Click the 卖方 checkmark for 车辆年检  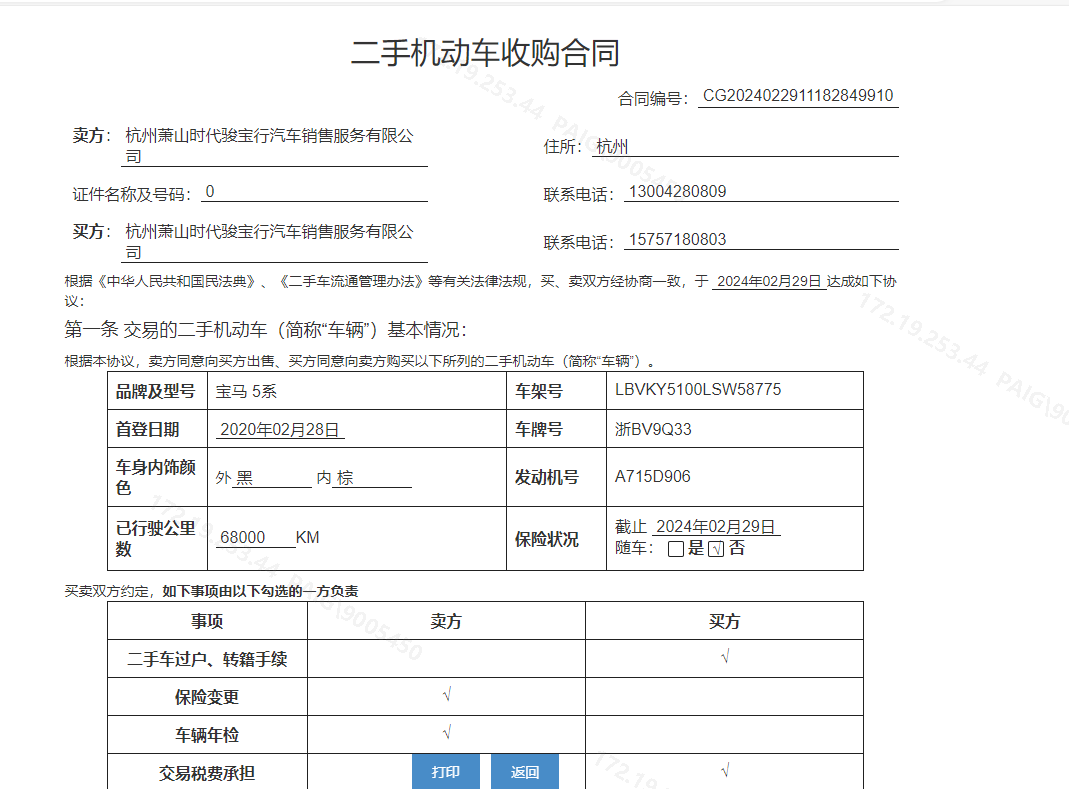tap(447, 732)
